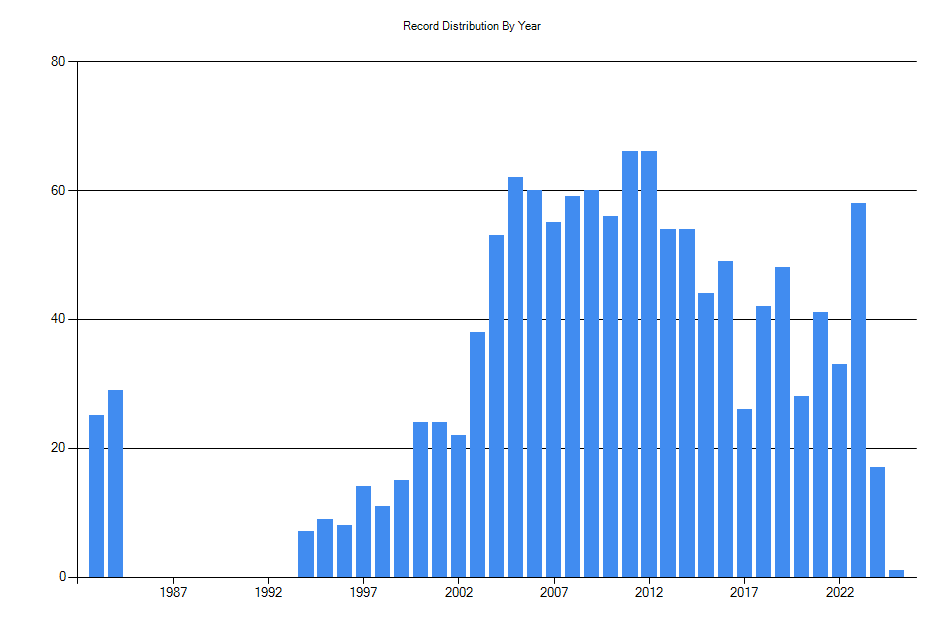Click the x-axis label 2022
Viewport: 945px width, 630px height.
pyautogui.click(x=840, y=593)
